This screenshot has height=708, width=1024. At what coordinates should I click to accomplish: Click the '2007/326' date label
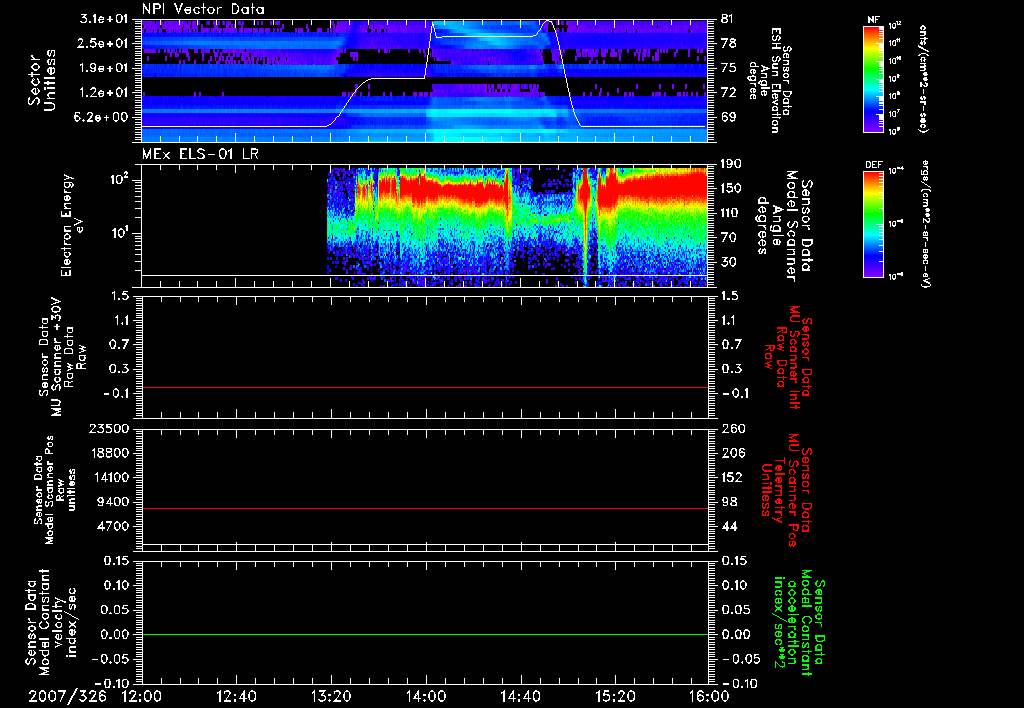(x=67, y=696)
